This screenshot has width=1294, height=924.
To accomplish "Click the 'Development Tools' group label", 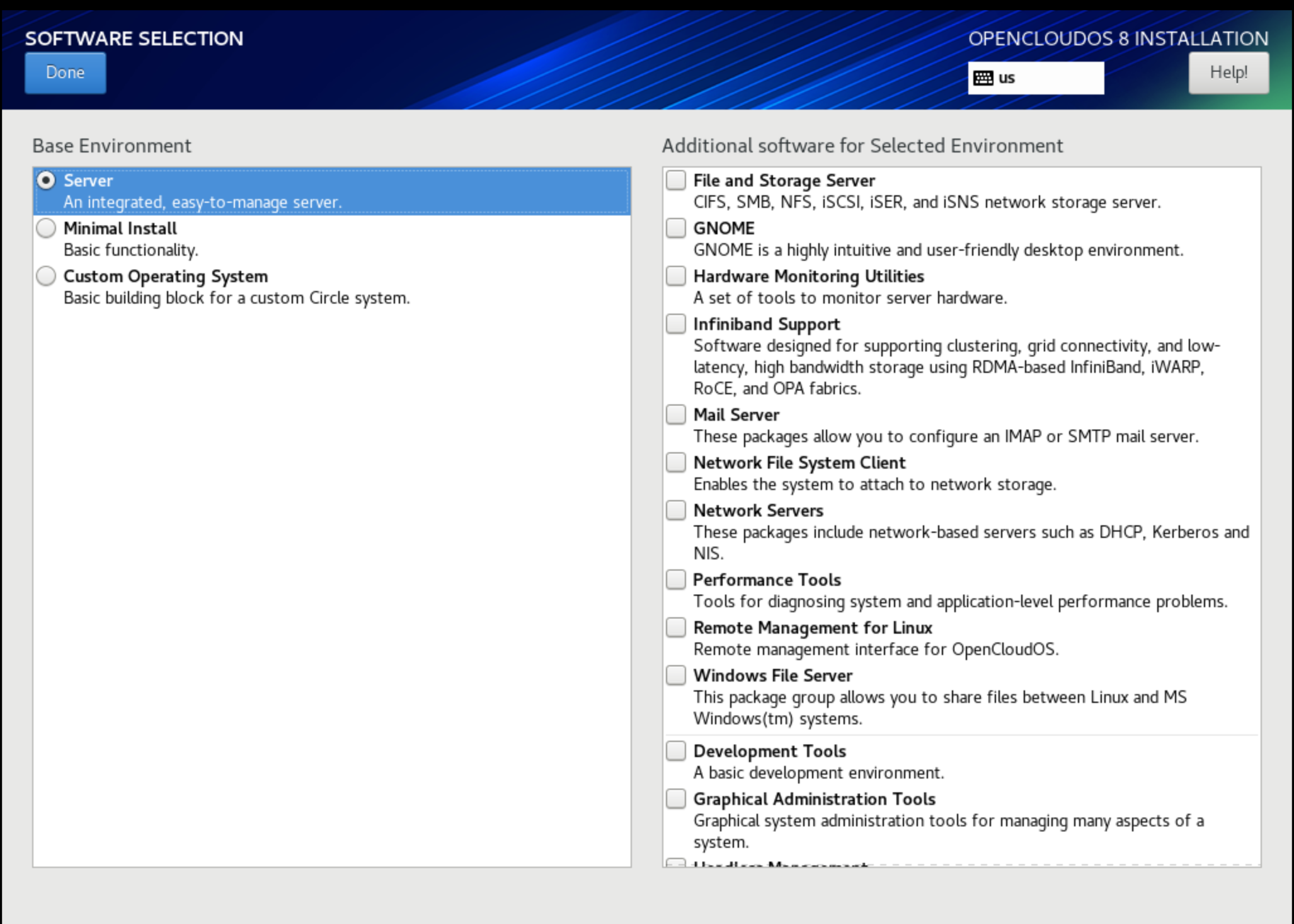I will (770, 751).
